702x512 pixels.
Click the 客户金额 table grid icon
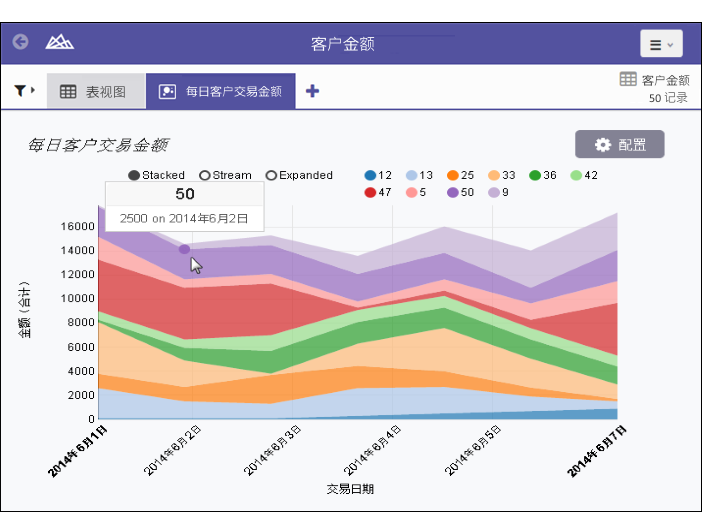628,79
